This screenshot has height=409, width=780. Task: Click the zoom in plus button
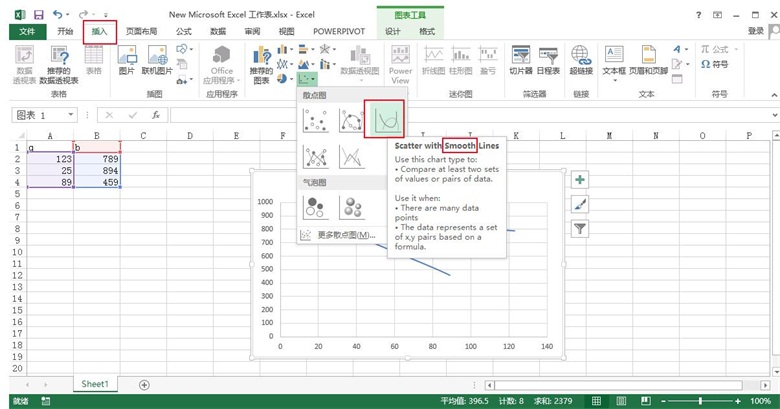point(738,401)
